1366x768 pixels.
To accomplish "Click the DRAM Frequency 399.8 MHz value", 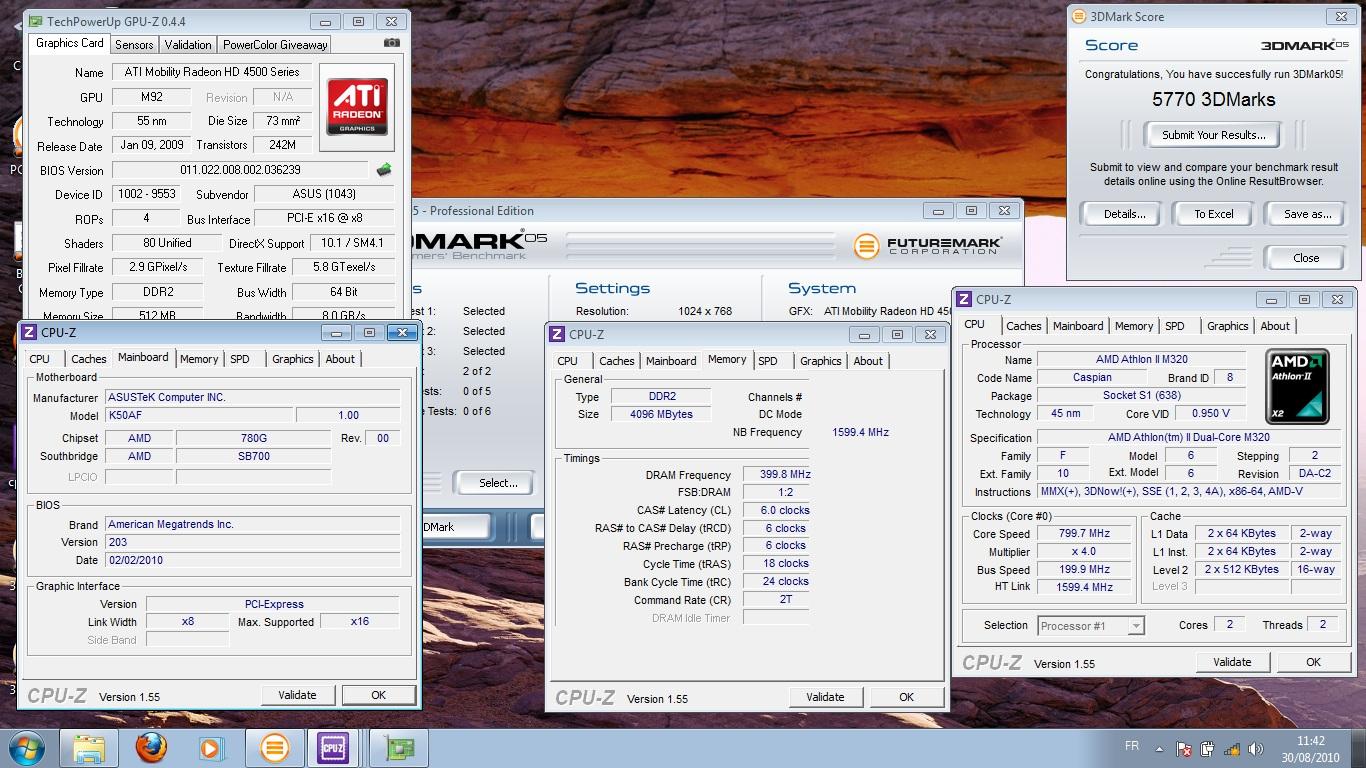I will point(776,475).
